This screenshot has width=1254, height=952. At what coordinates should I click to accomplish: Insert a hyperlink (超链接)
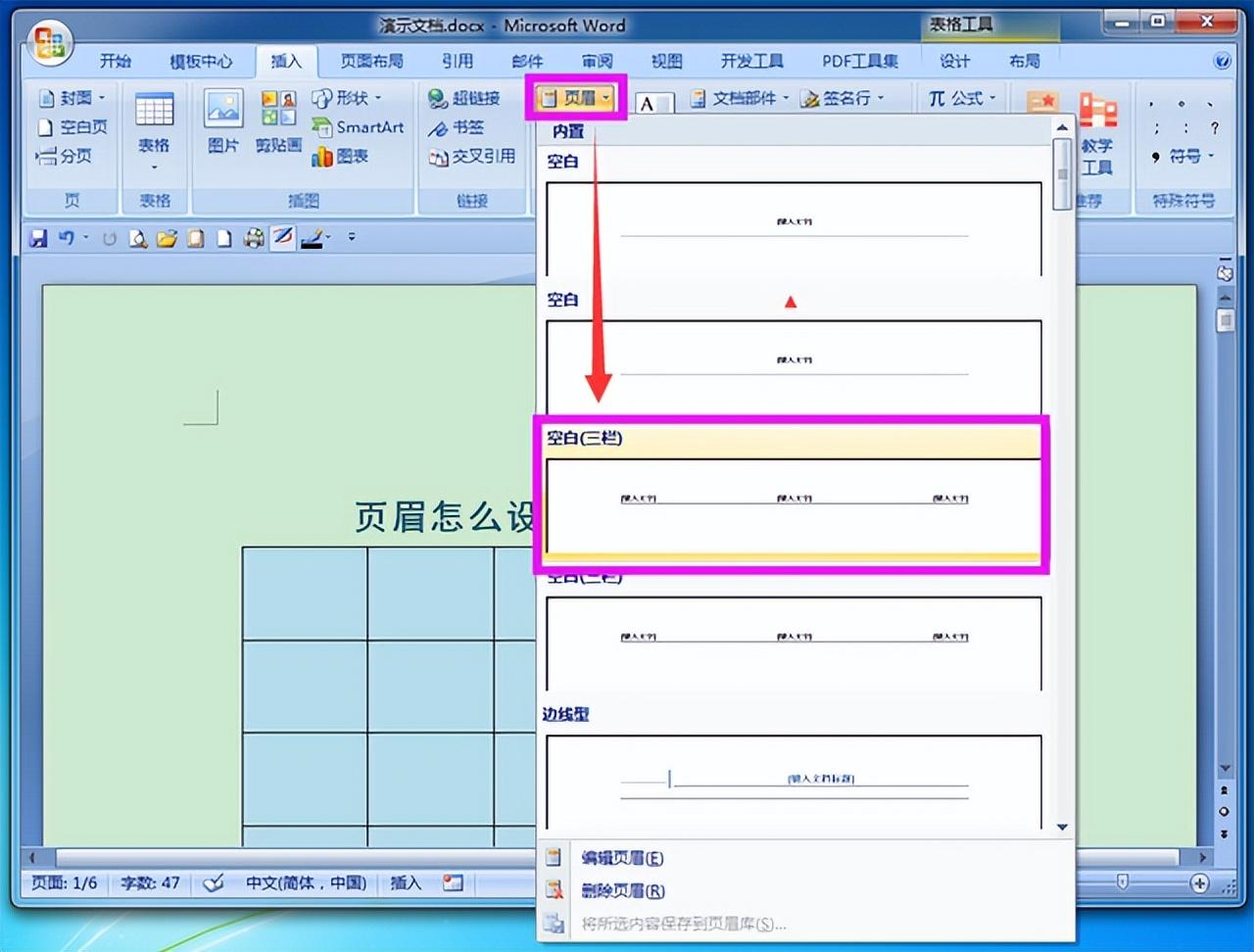pos(464,98)
